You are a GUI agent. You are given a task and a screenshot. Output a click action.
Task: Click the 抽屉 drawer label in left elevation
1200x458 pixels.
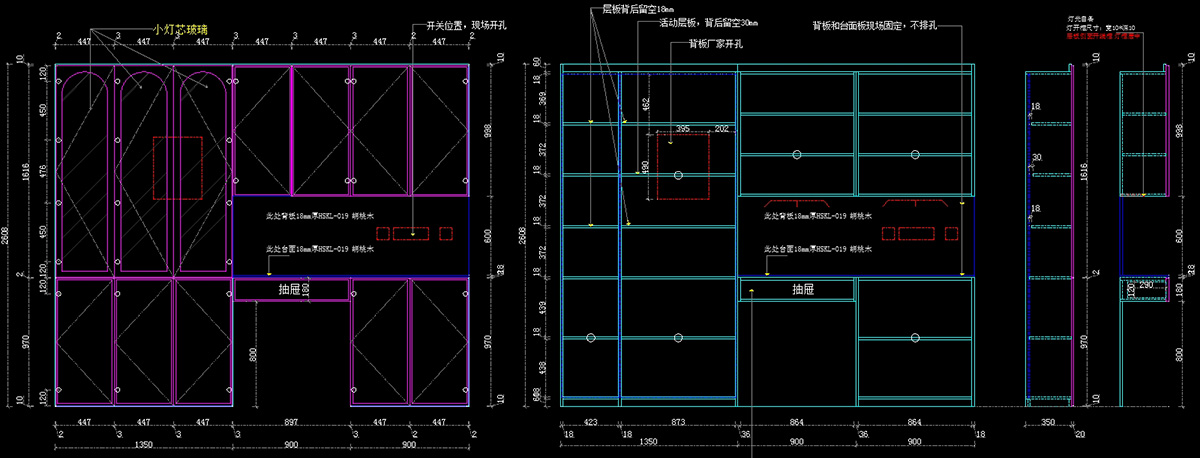pyautogui.click(x=291, y=289)
